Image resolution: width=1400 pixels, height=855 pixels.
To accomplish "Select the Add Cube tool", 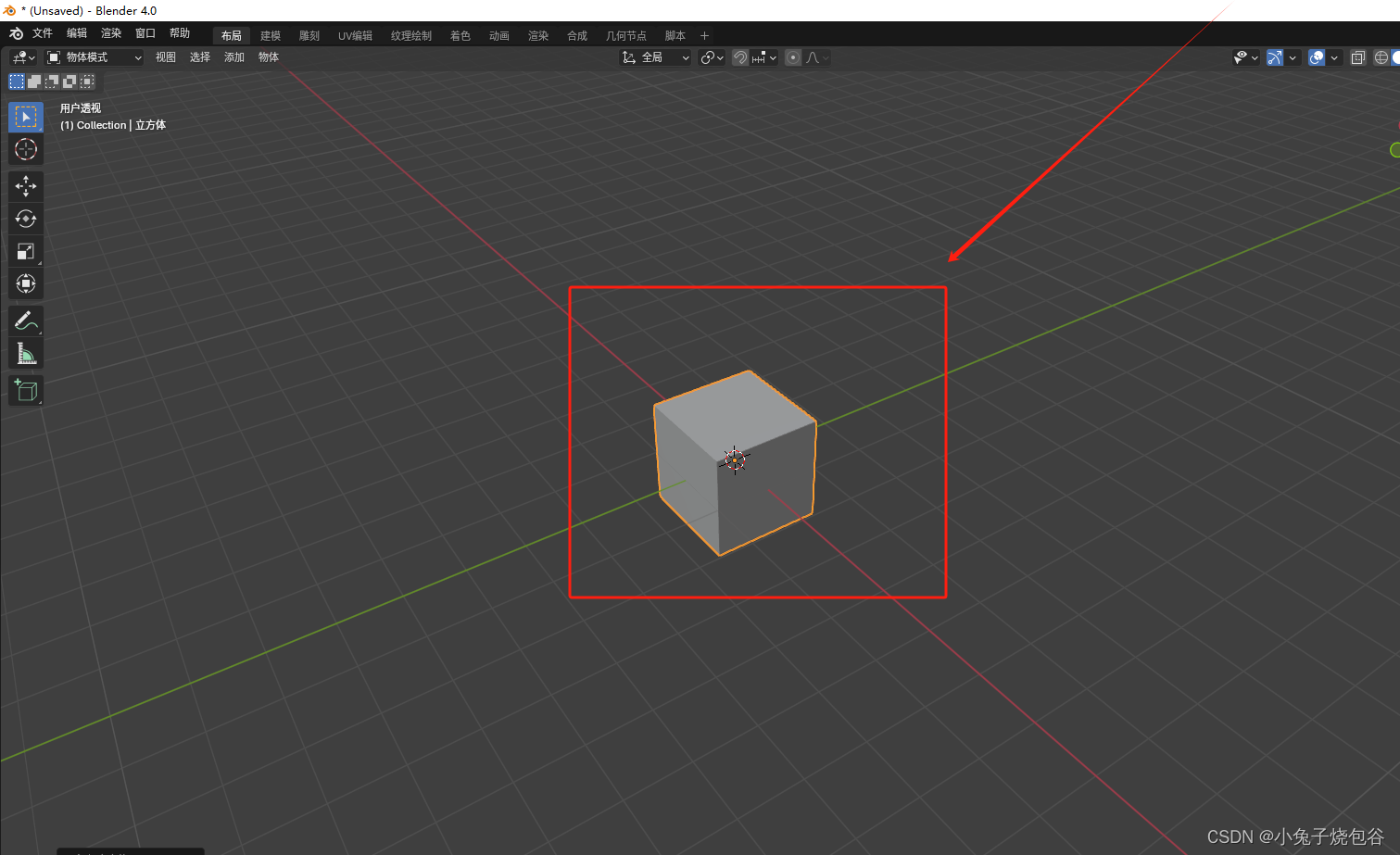I will (26, 390).
